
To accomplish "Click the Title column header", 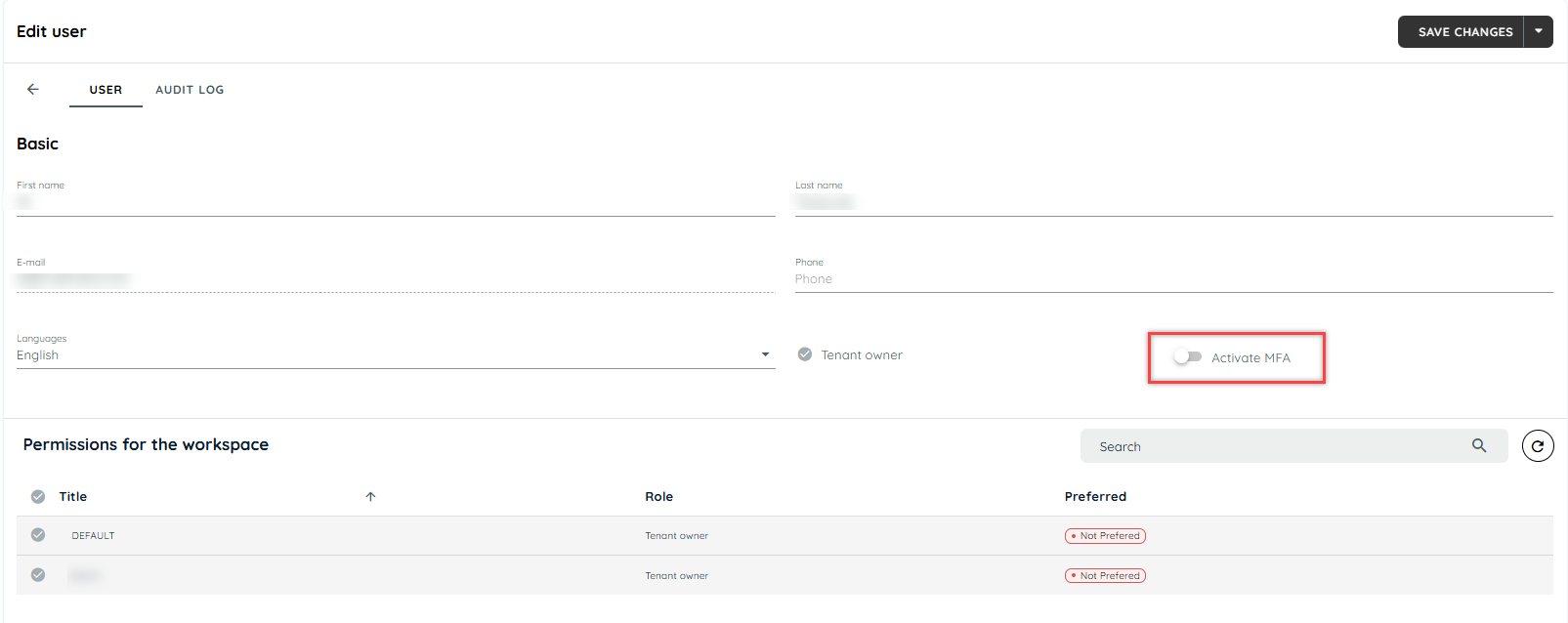I will click(73, 496).
